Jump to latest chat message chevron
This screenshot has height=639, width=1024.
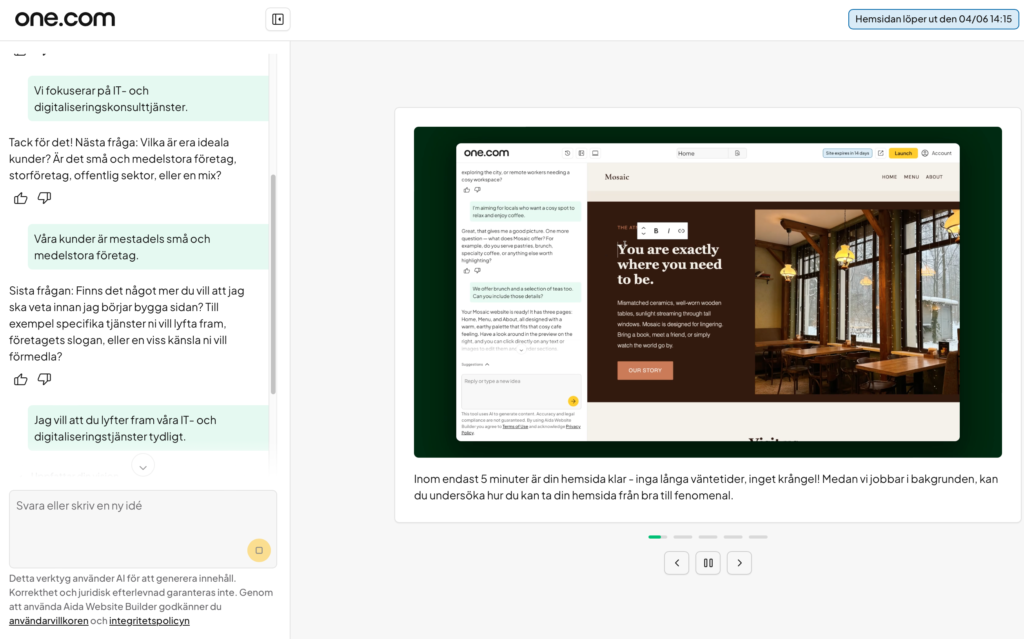pyautogui.click(x=143, y=466)
